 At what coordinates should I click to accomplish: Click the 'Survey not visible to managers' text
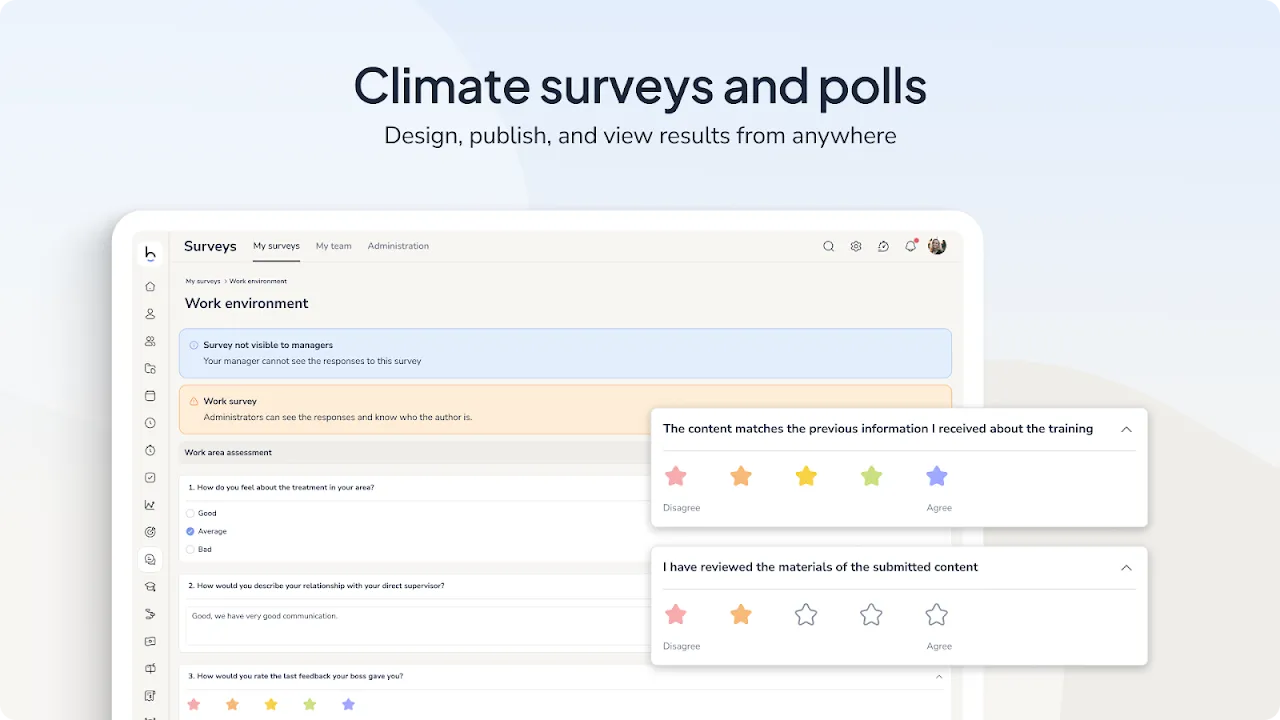[268, 345]
